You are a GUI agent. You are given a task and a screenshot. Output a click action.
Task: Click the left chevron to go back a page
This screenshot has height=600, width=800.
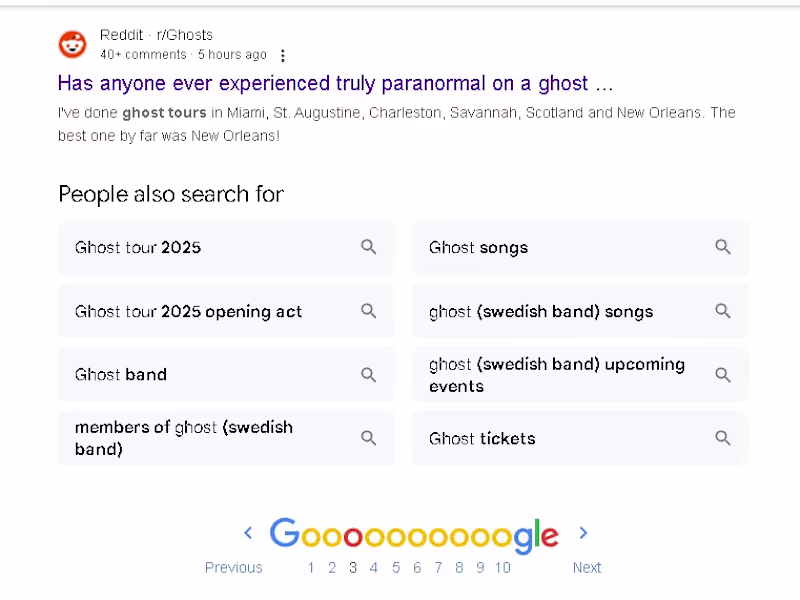248,533
